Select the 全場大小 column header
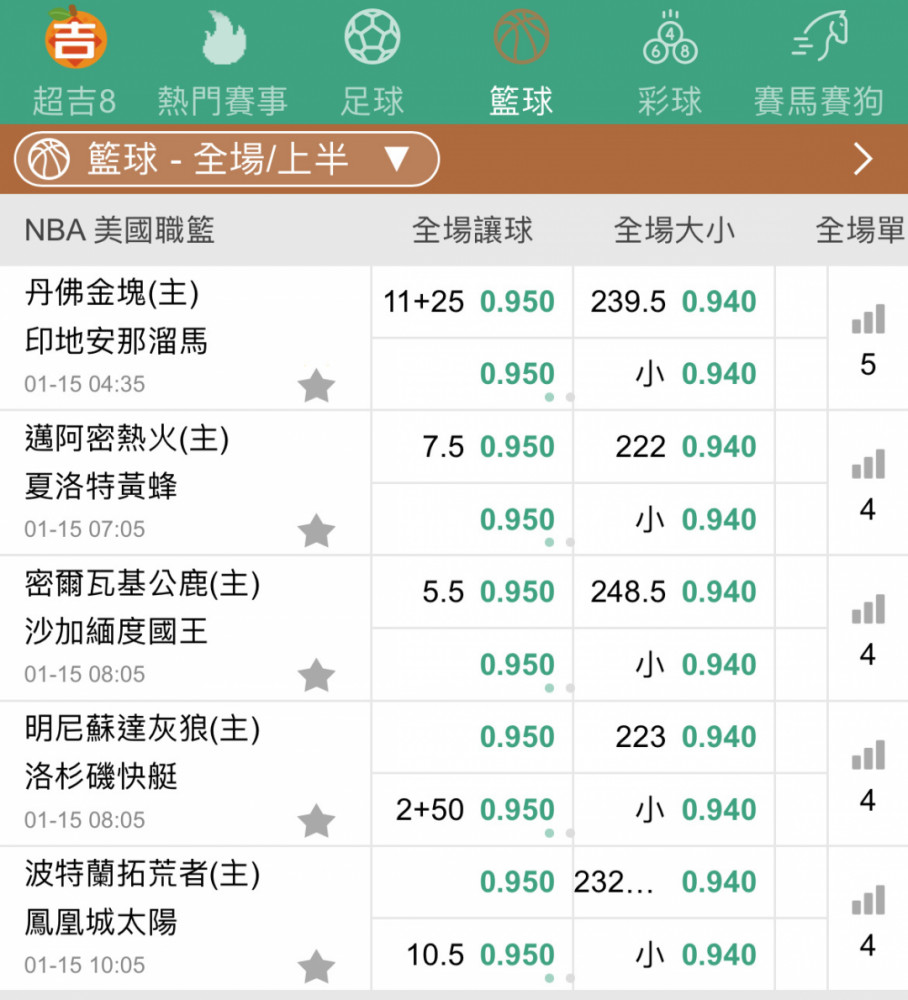Image resolution: width=908 pixels, height=1000 pixels. [674, 230]
